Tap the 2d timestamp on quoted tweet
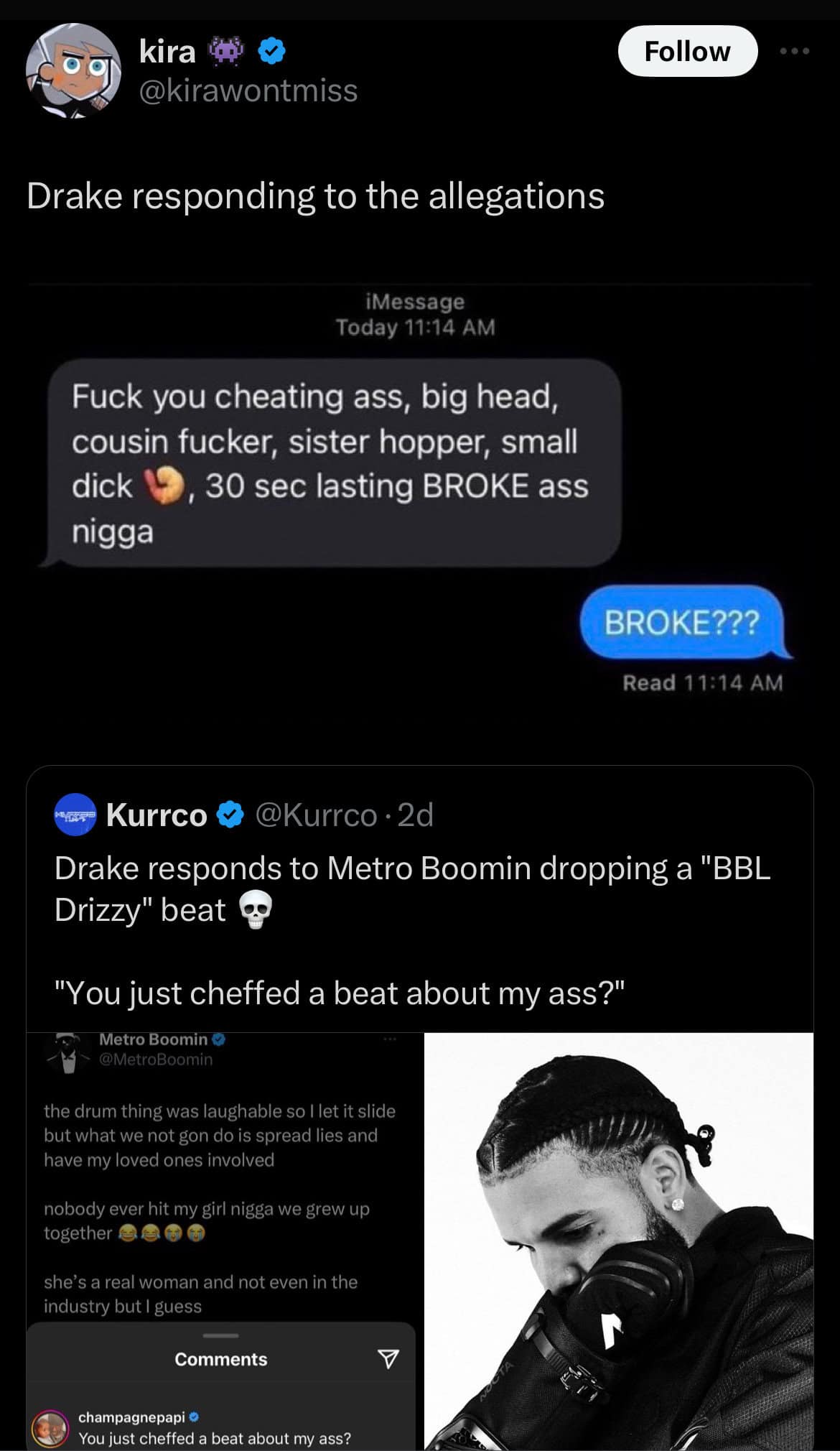 416,815
